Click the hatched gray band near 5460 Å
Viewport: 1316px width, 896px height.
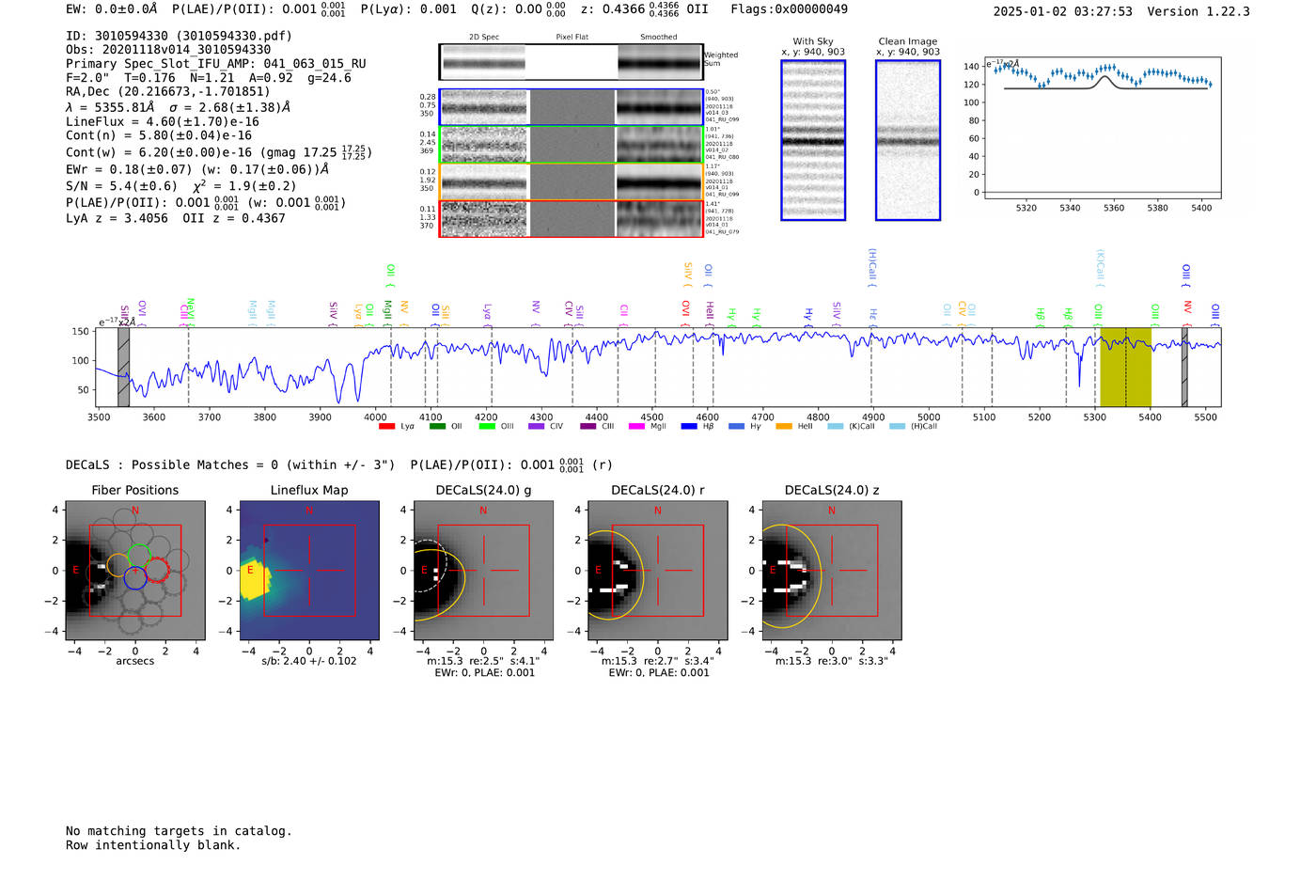1184,367
